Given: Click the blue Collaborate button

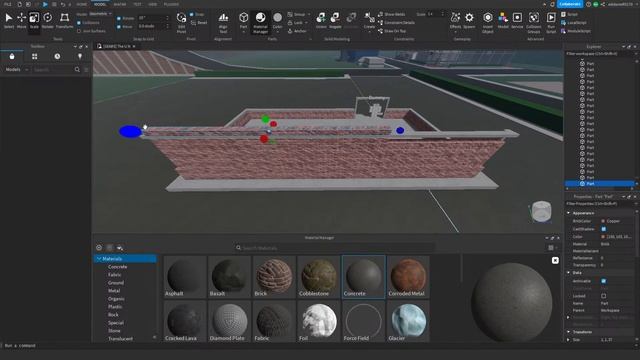Looking at the screenshot, I should pos(570,4).
